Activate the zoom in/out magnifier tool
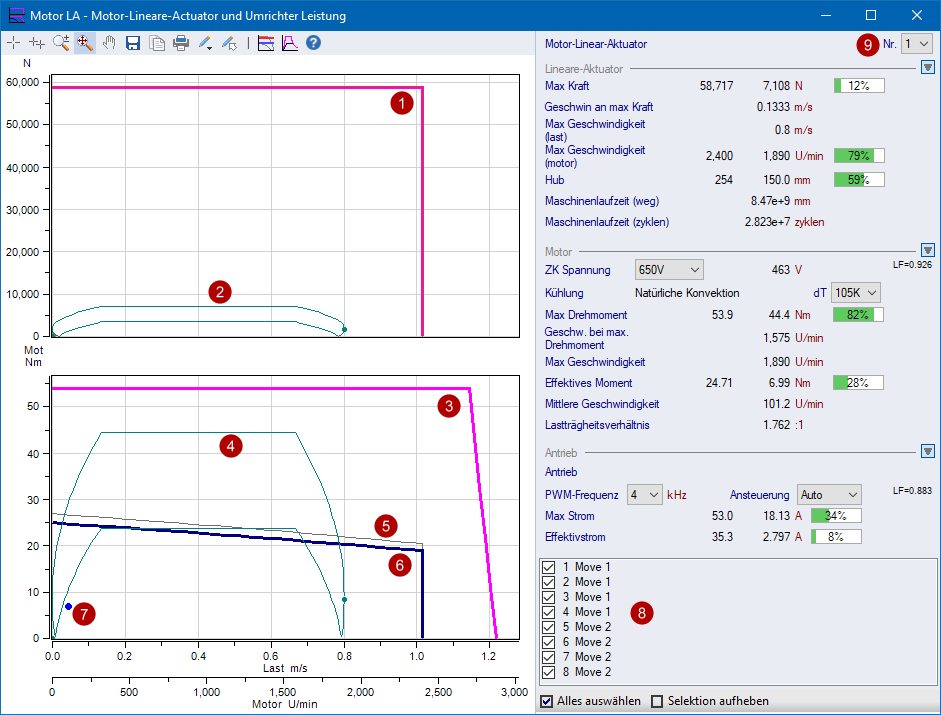This screenshot has width=941, height=715. click(x=61, y=43)
